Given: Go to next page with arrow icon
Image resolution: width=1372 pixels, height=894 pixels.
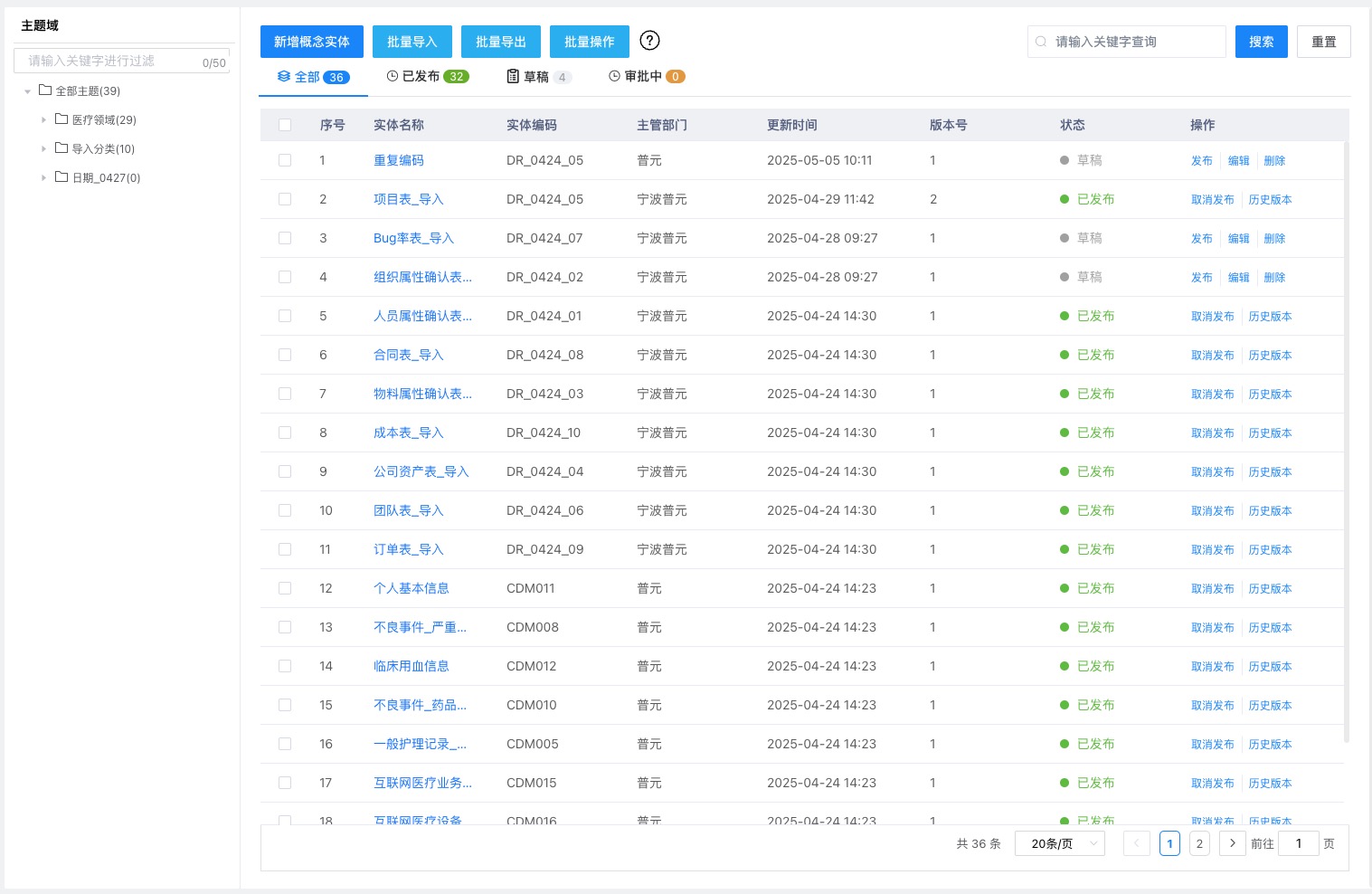Looking at the screenshot, I should 1232,843.
